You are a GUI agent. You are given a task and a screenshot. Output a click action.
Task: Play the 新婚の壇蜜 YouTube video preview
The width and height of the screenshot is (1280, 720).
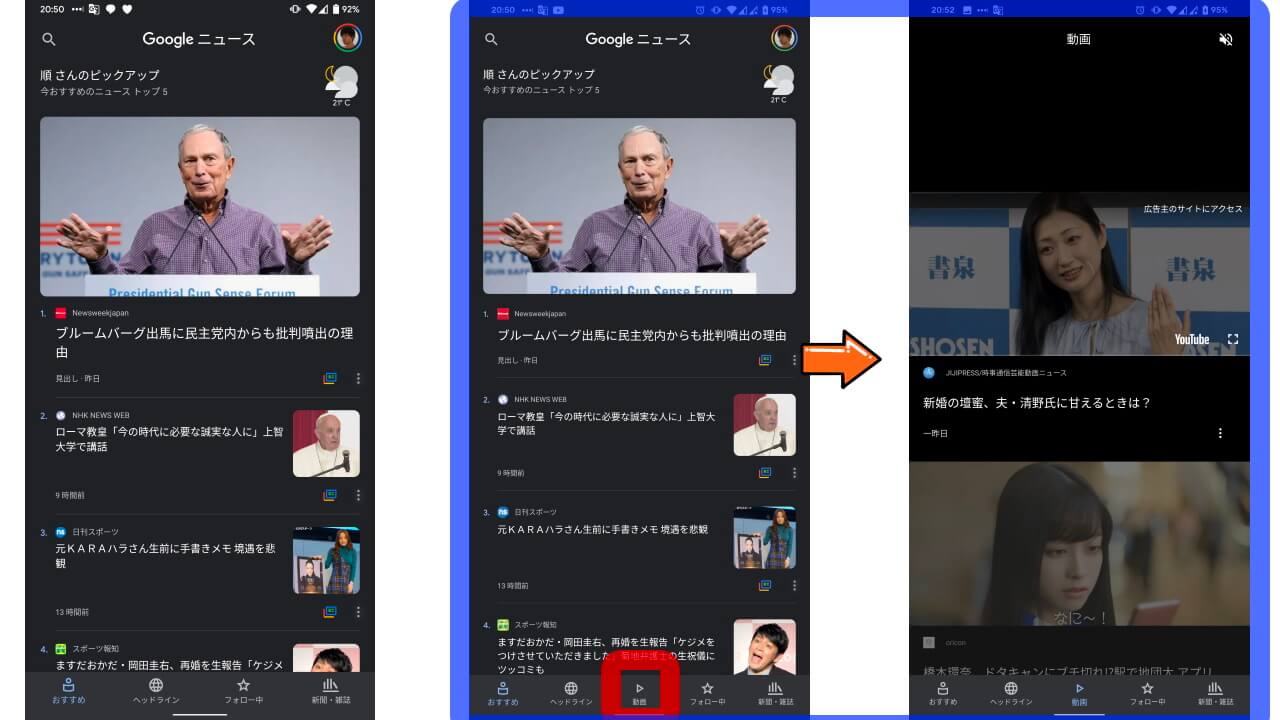click(1078, 273)
